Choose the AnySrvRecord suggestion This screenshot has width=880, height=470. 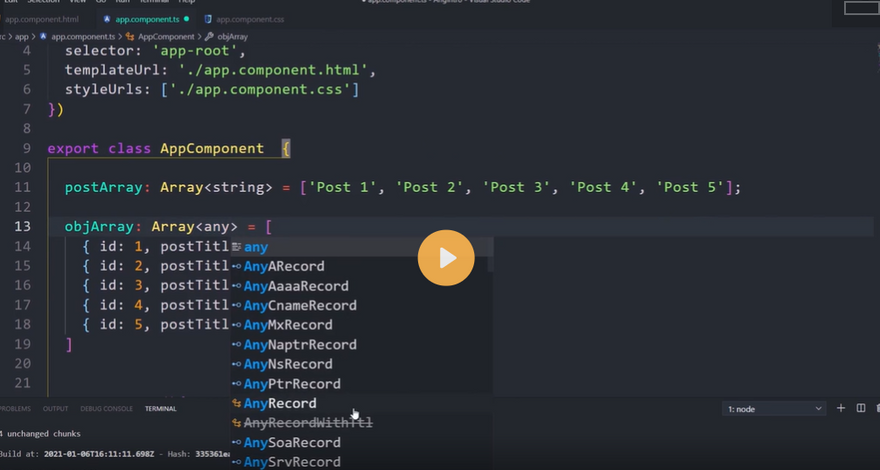[362, 462]
